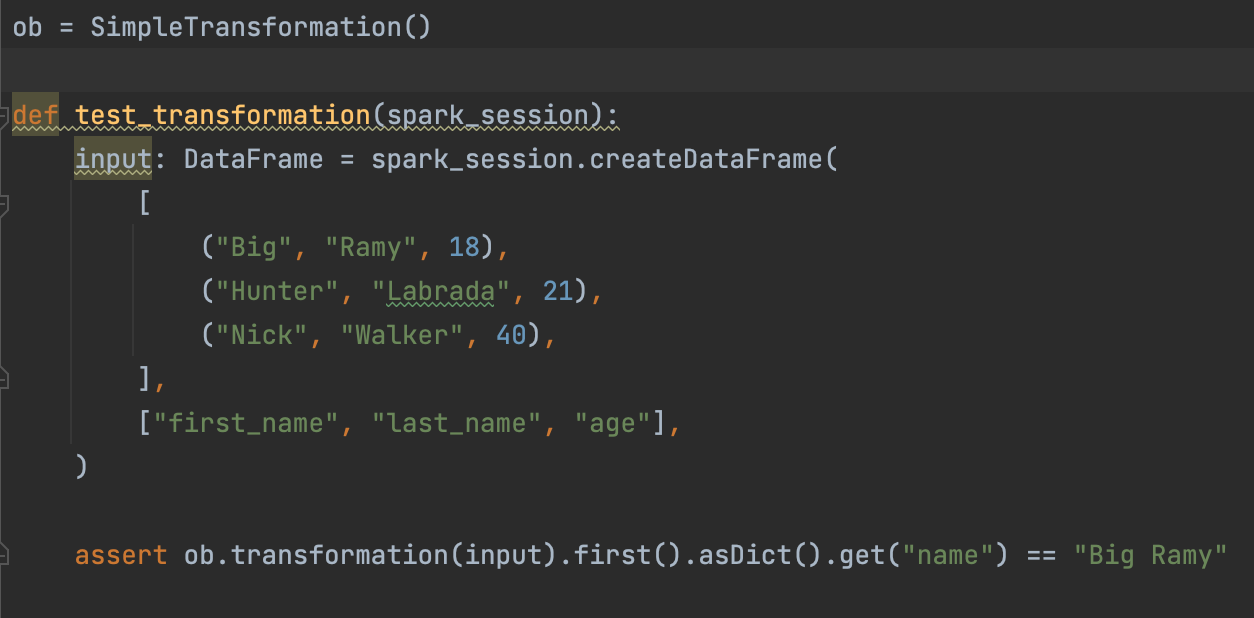This screenshot has width=1254, height=618.
Task: Click the assert keyword
Action: point(121,554)
